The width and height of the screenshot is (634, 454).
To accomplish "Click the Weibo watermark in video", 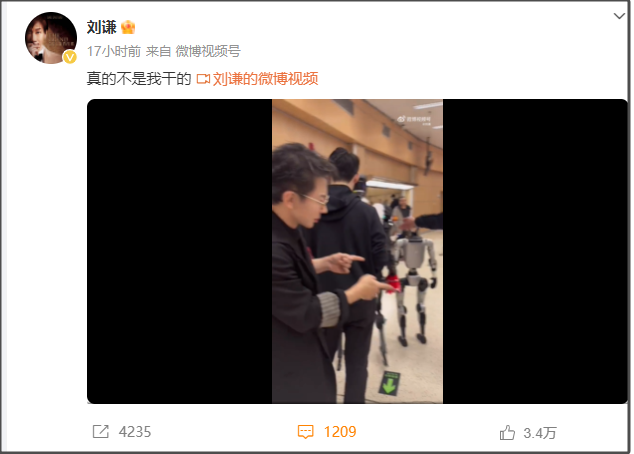I will tap(414, 120).
